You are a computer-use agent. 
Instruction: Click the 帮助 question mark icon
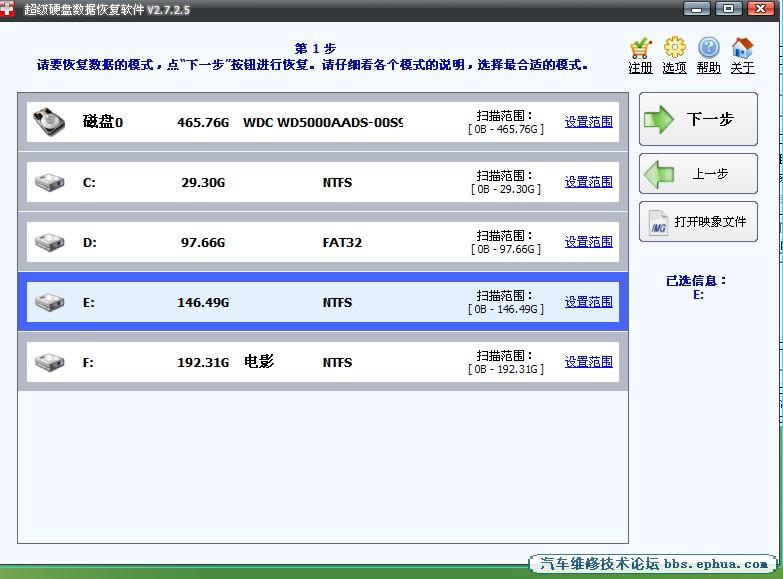pos(709,48)
